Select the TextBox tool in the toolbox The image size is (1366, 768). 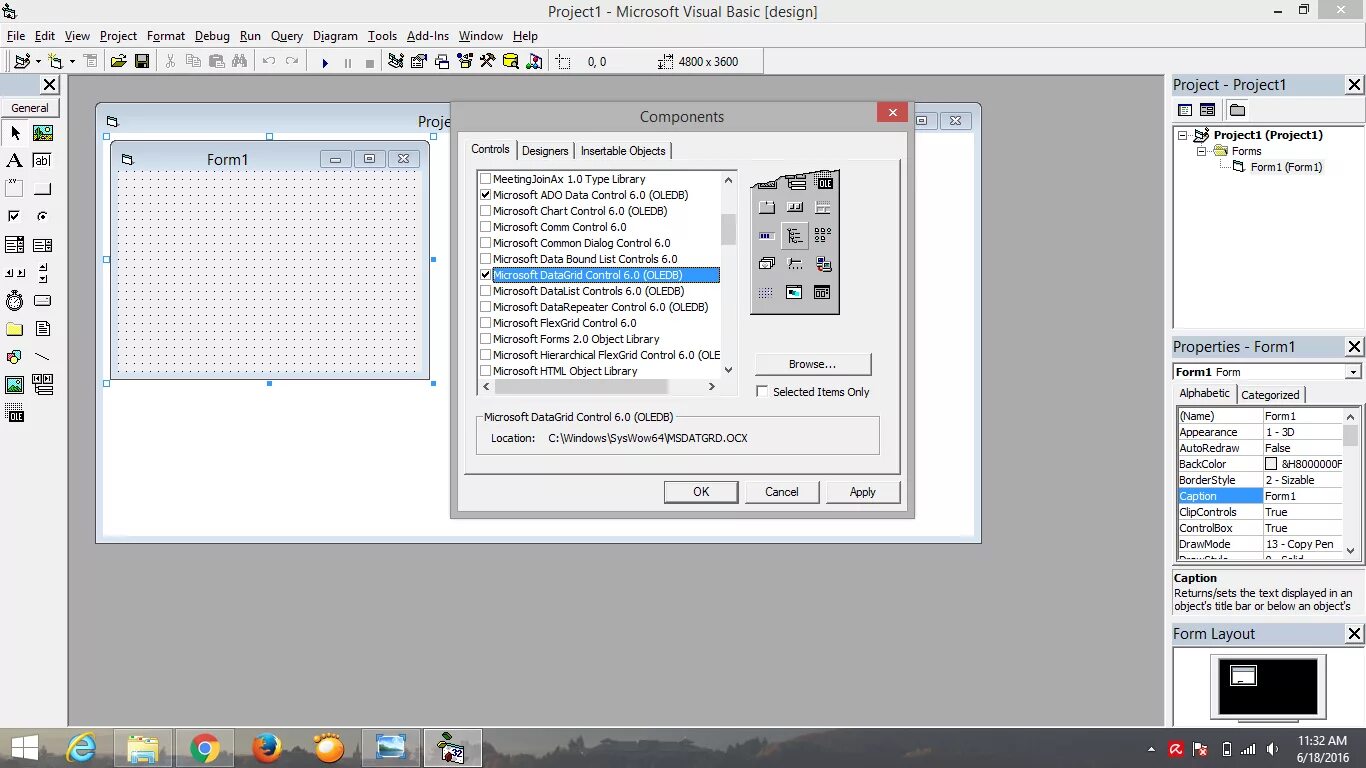[x=43, y=161]
